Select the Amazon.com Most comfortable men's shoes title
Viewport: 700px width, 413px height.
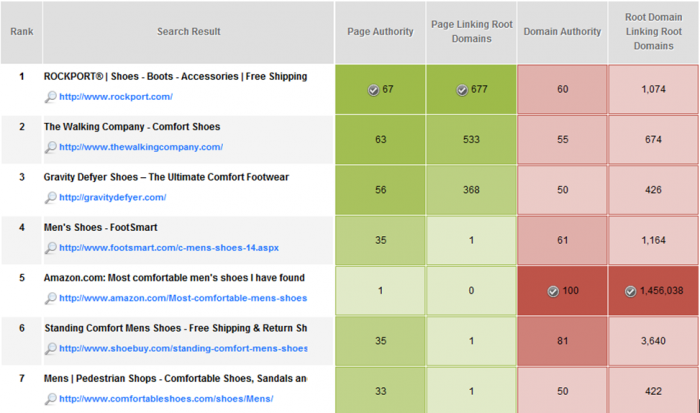pyautogui.click(x=174, y=278)
